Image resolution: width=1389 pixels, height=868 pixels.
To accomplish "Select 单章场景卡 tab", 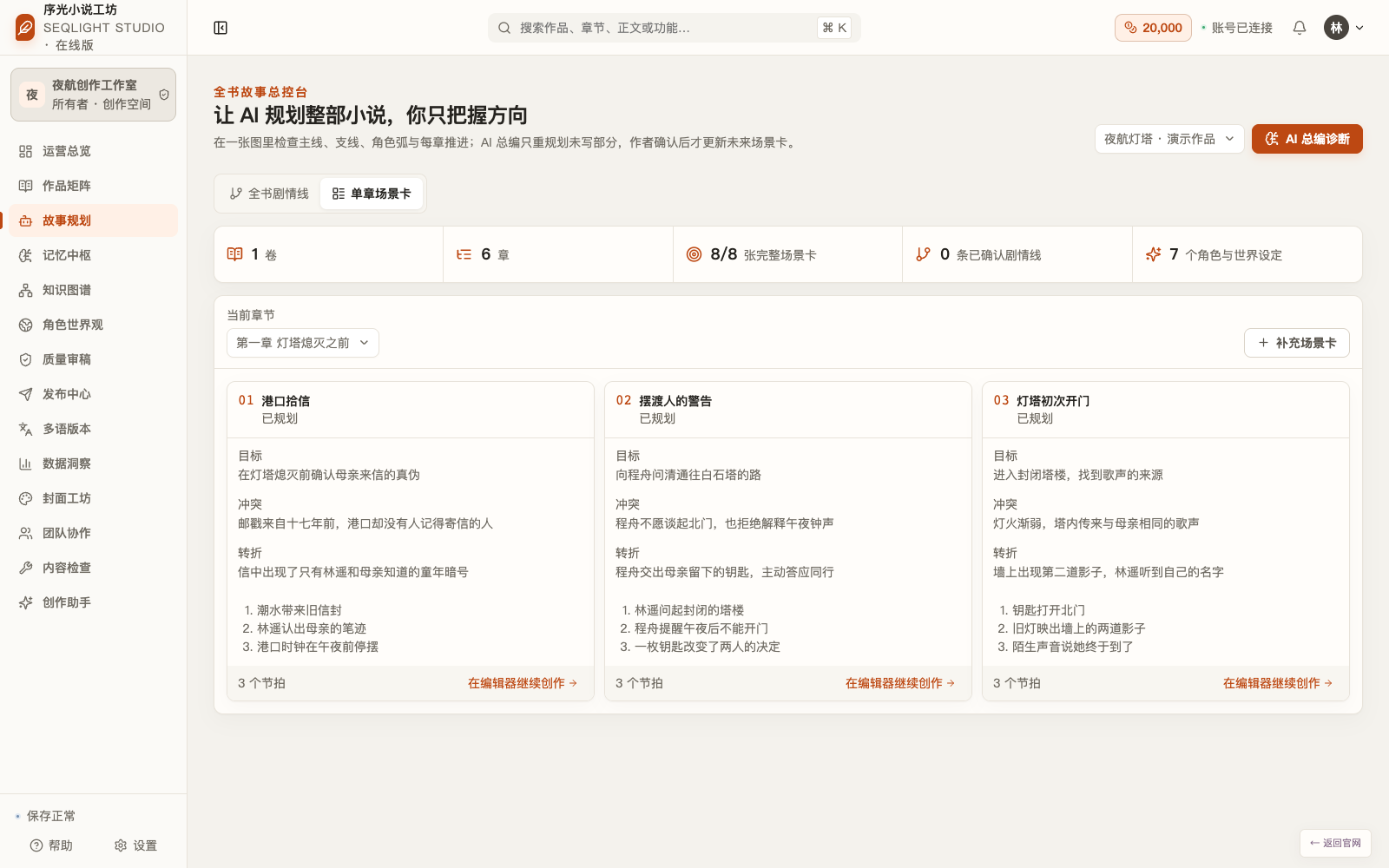I will [372, 194].
